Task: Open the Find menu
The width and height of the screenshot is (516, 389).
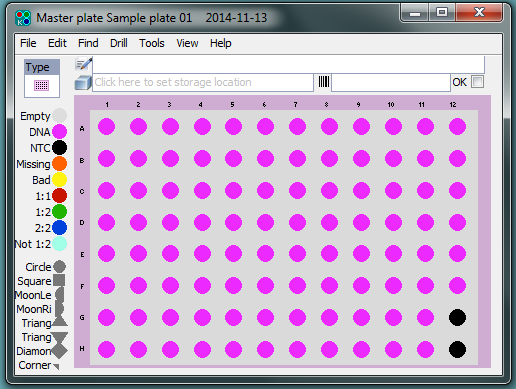Action: (88, 43)
